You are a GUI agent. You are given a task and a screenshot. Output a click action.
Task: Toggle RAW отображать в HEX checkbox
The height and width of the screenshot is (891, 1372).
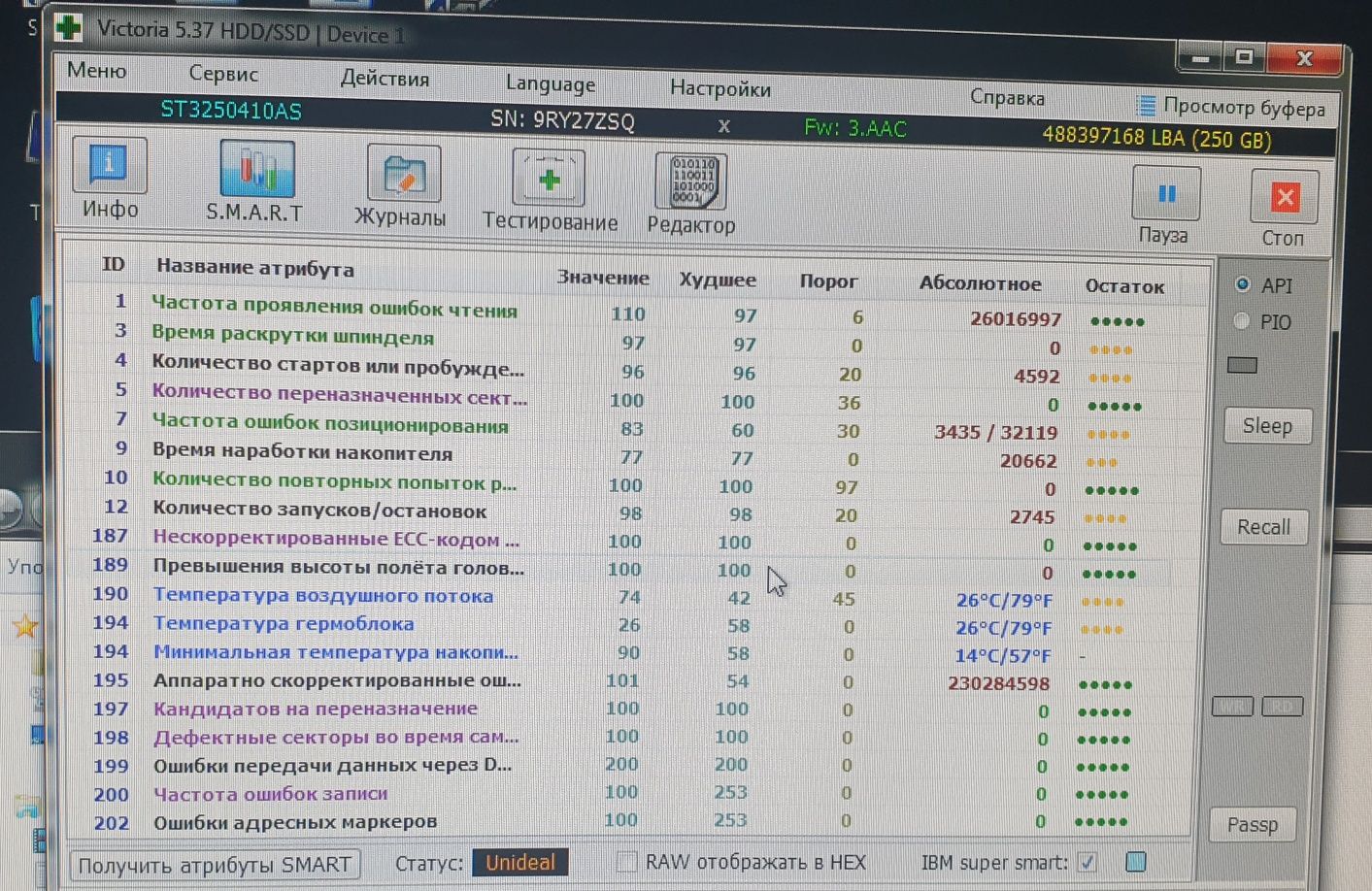[627, 861]
